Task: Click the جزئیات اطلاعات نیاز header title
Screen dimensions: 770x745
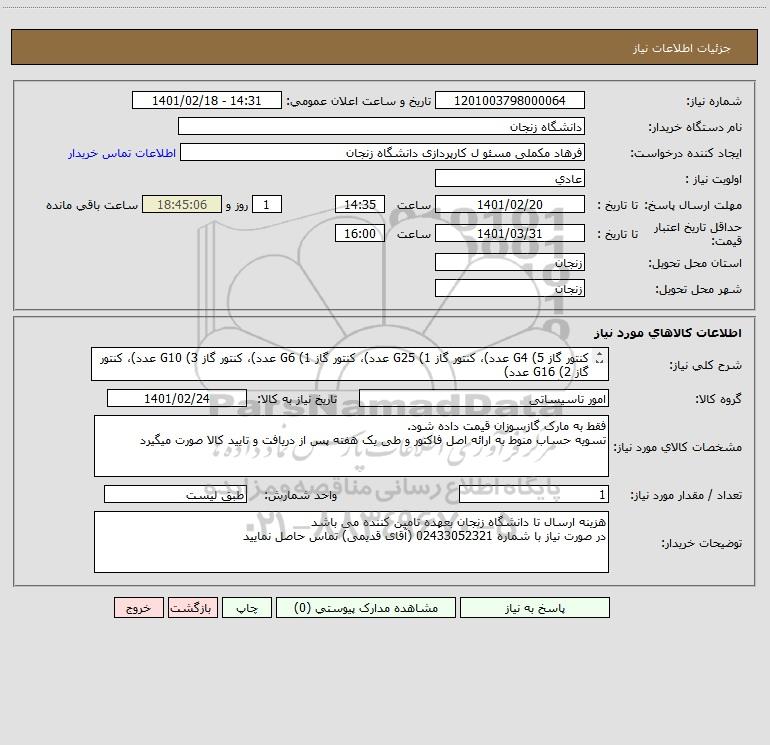Action: pyautogui.click(x=681, y=48)
